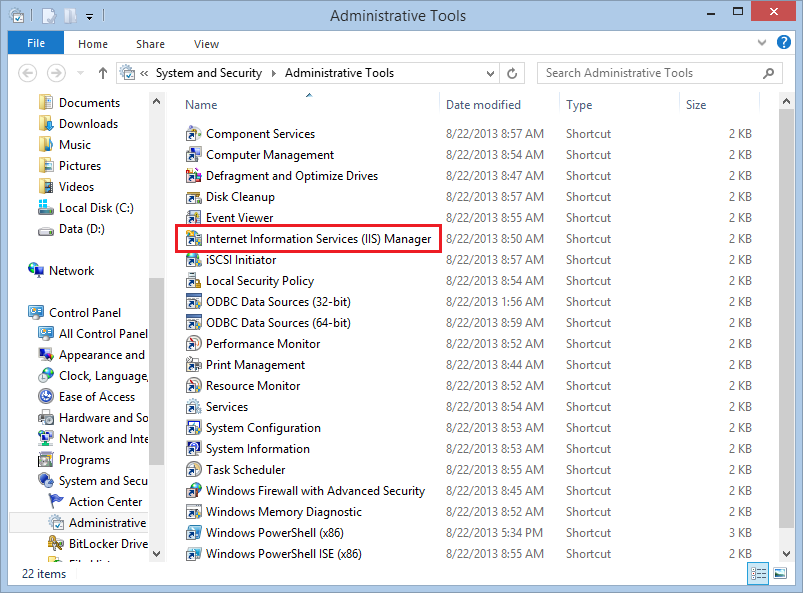
Task: Open the File menu tab
Action: click(36, 43)
